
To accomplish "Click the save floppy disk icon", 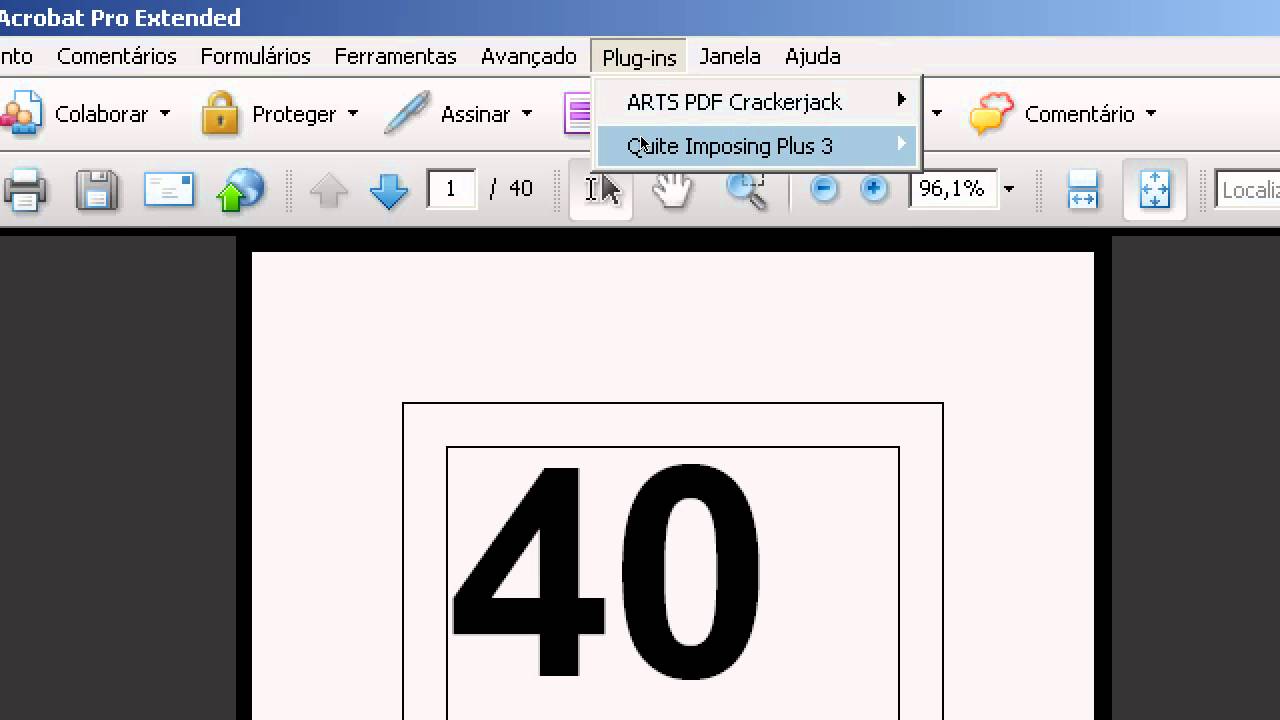I will pyautogui.click(x=97, y=189).
